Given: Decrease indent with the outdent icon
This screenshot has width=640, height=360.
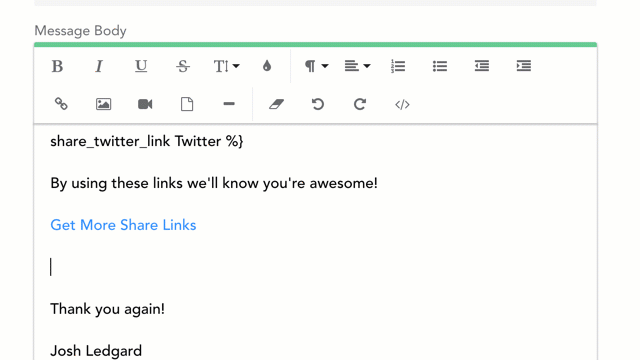Looking at the screenshot, I should click(482, 66).
